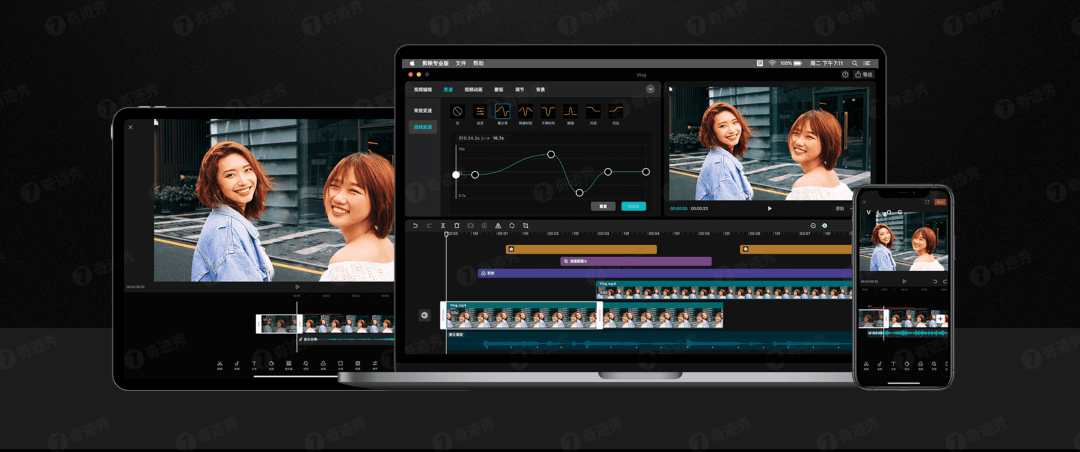Screen dimensions: 1080x452
Task: Open the 原始 aspect ratio dropdown under preview
Action: coord(841,208)
